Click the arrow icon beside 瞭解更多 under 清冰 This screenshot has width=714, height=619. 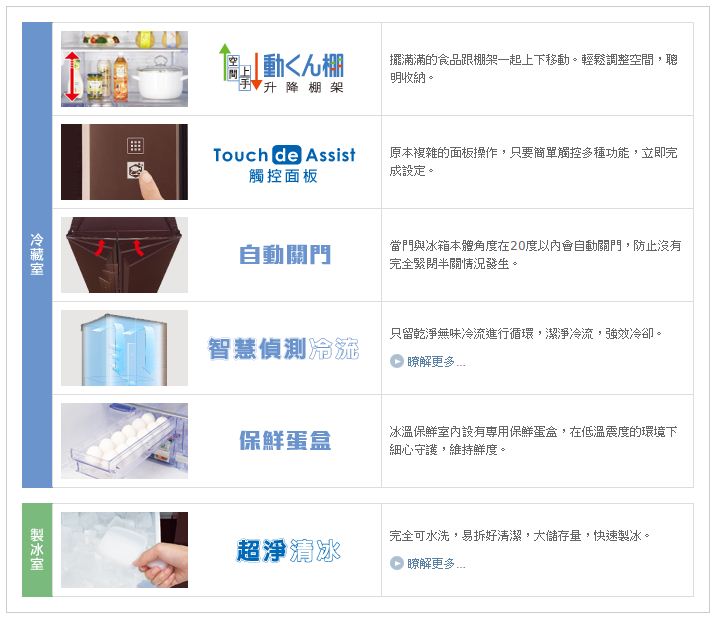[x=397, y=563]
